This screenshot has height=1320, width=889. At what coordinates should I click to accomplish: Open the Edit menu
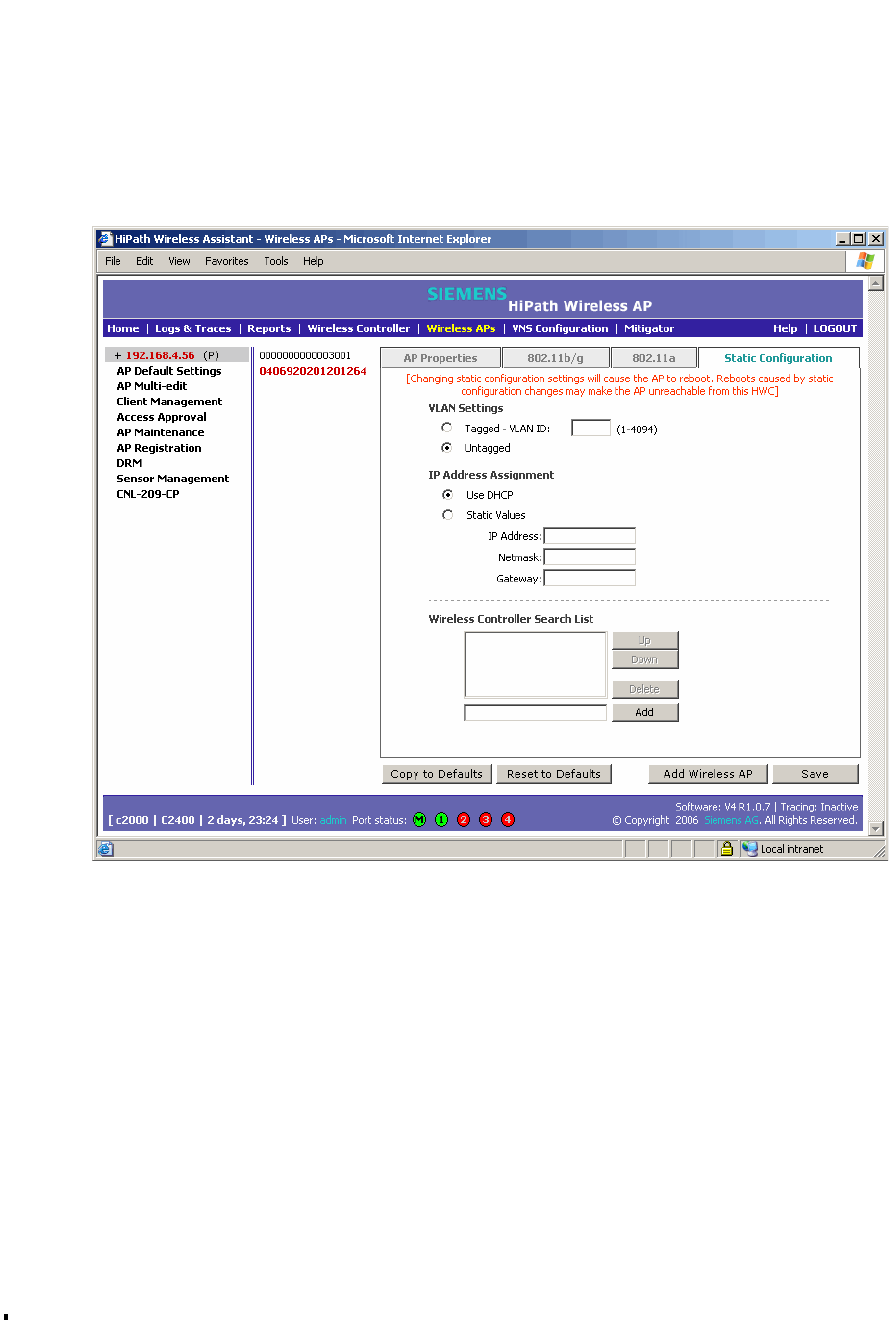(x=145, y=261)
